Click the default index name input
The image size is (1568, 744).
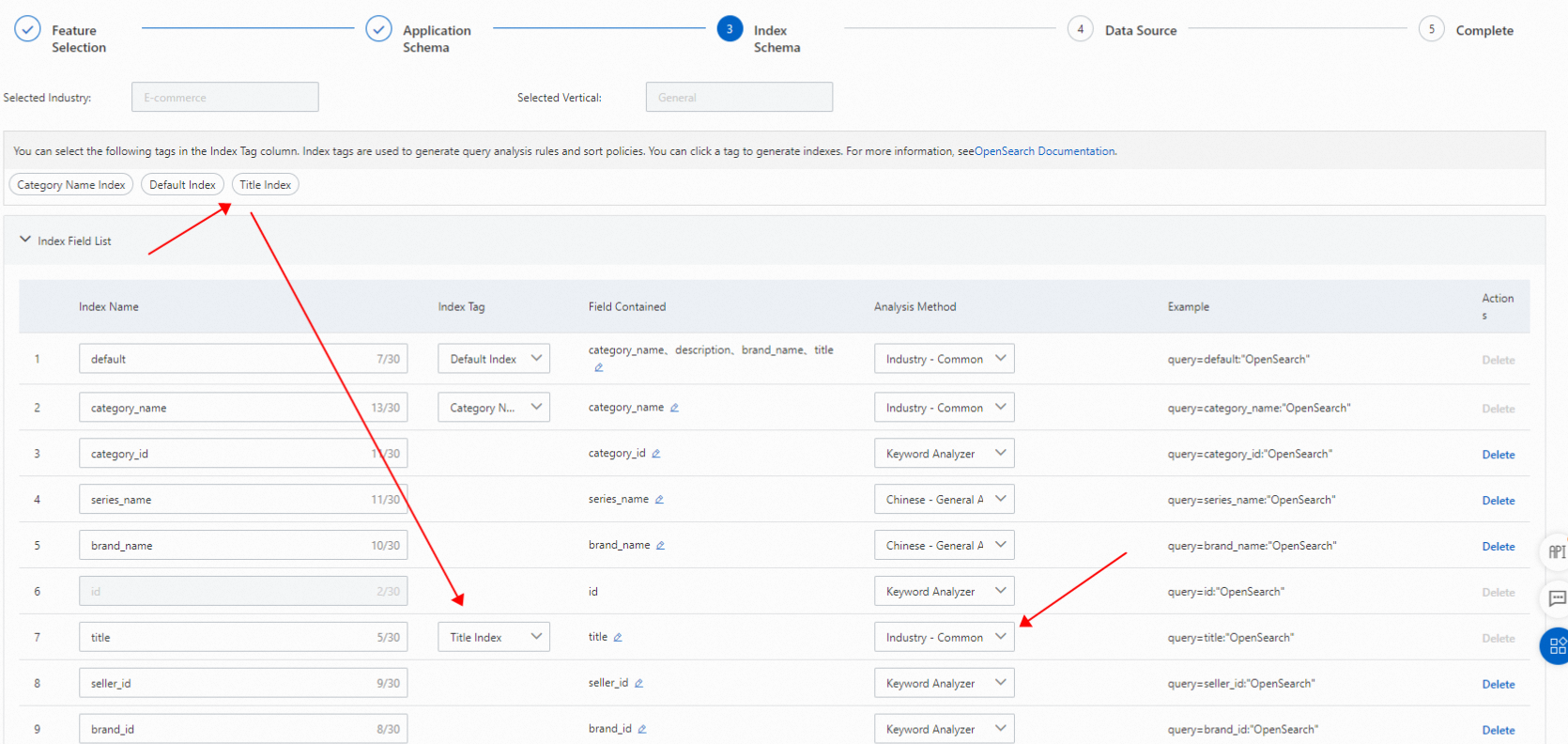click(x=243, y=359)
